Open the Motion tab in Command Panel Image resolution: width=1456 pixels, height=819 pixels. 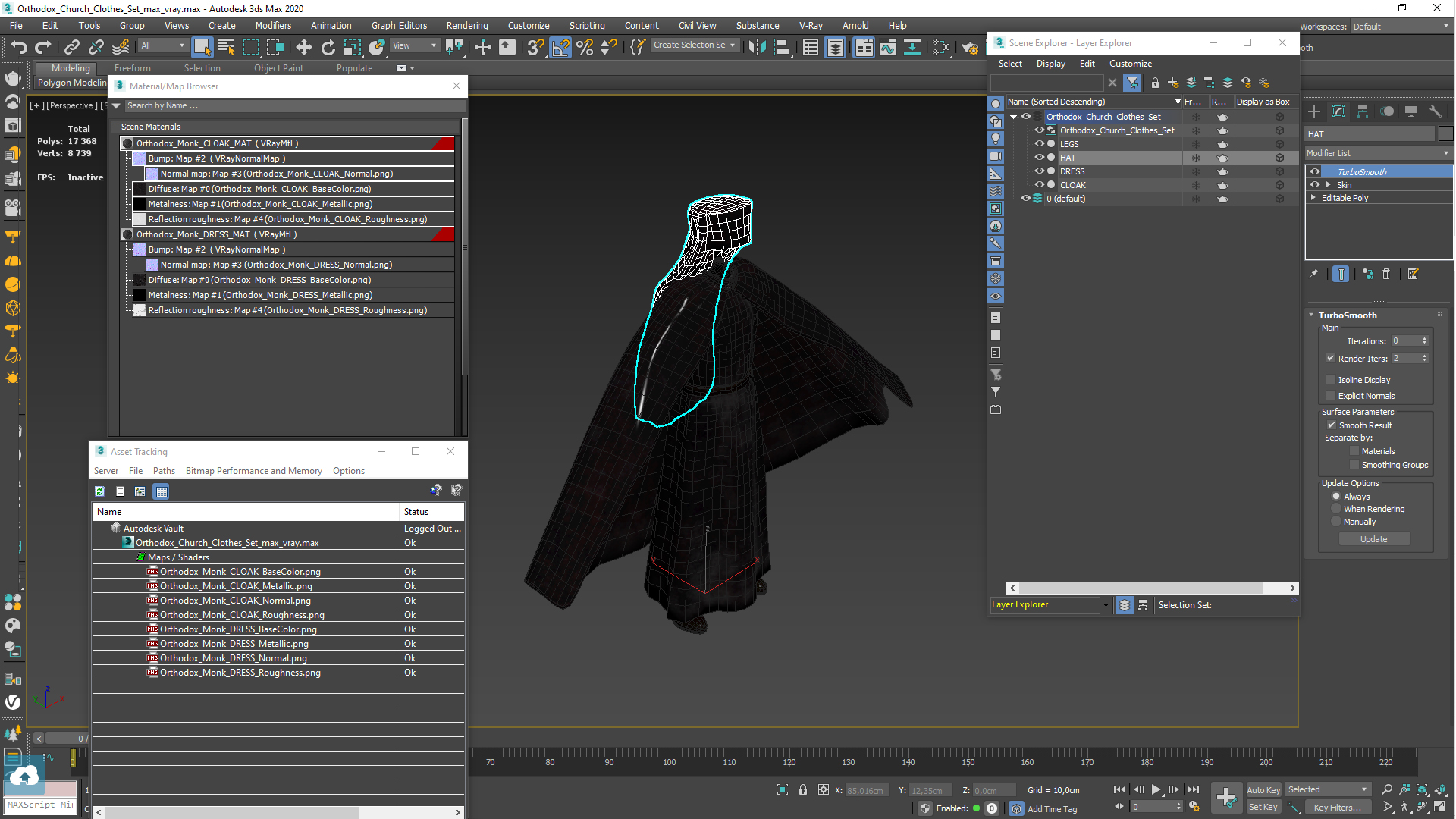pyautogui.click(x=1387, y=111)
